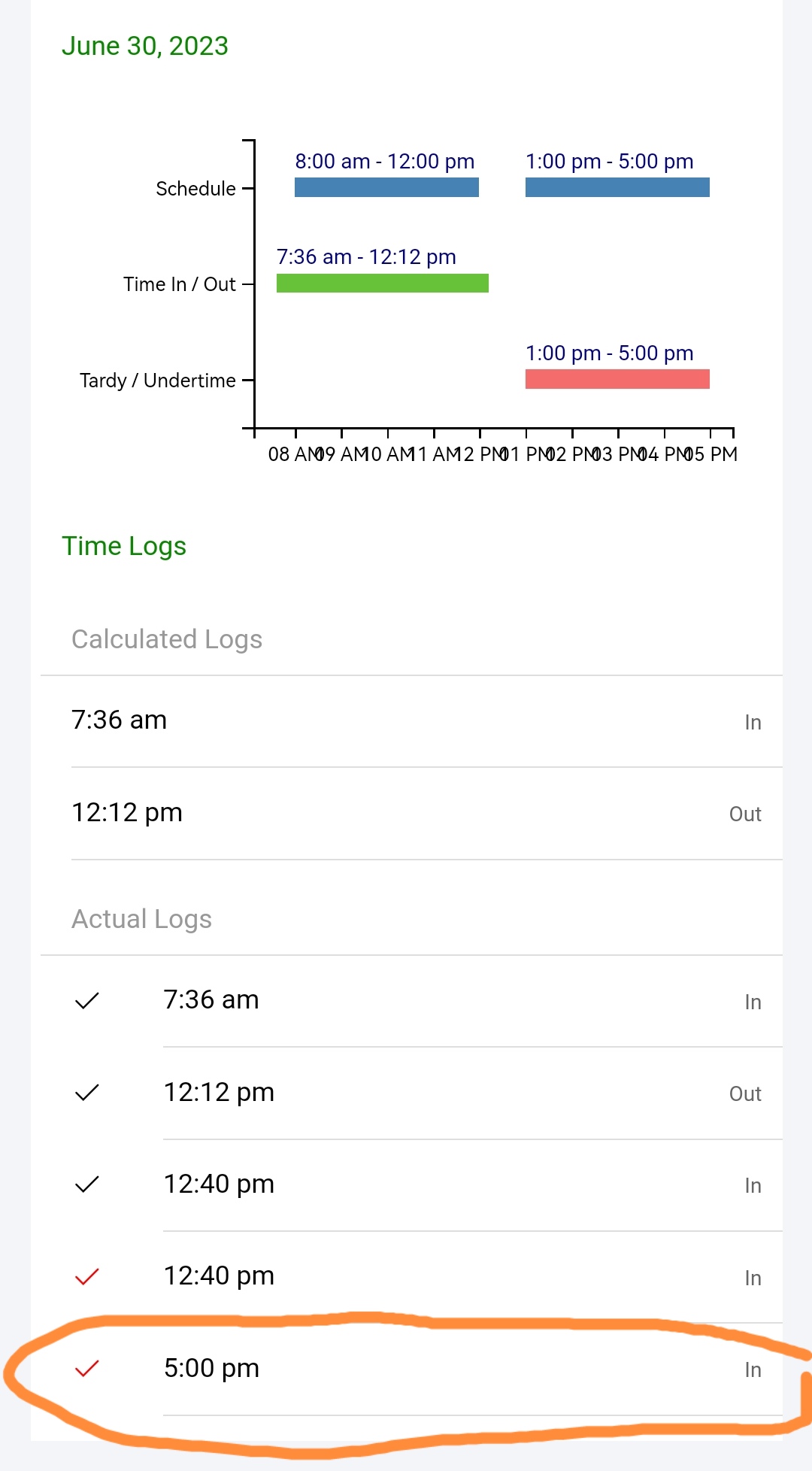The image size is (812, 1471).
Task: Click the June 30, 2023 date heading
Action: (x=145, y=47)
